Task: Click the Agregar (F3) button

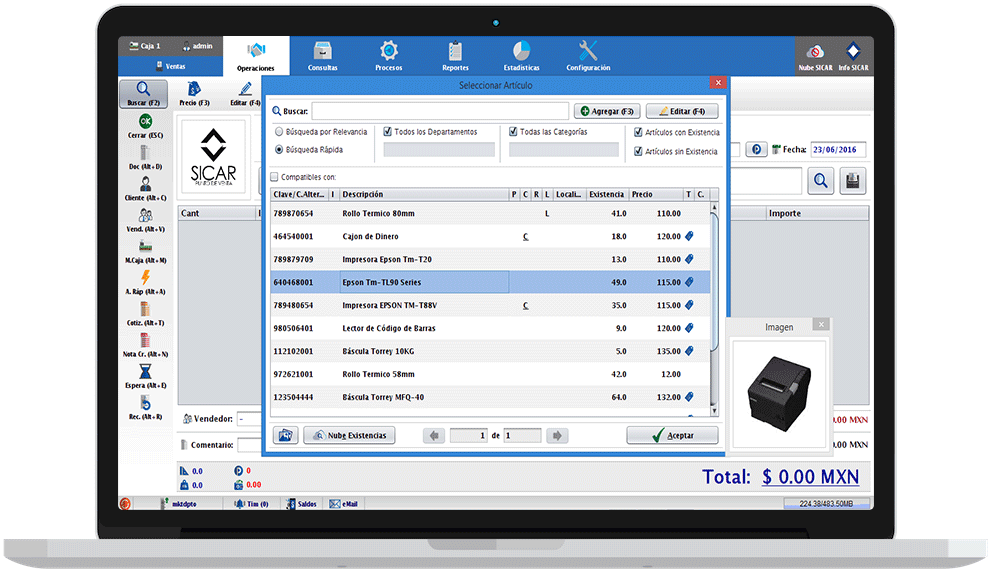Action: (x=607, y=111)
